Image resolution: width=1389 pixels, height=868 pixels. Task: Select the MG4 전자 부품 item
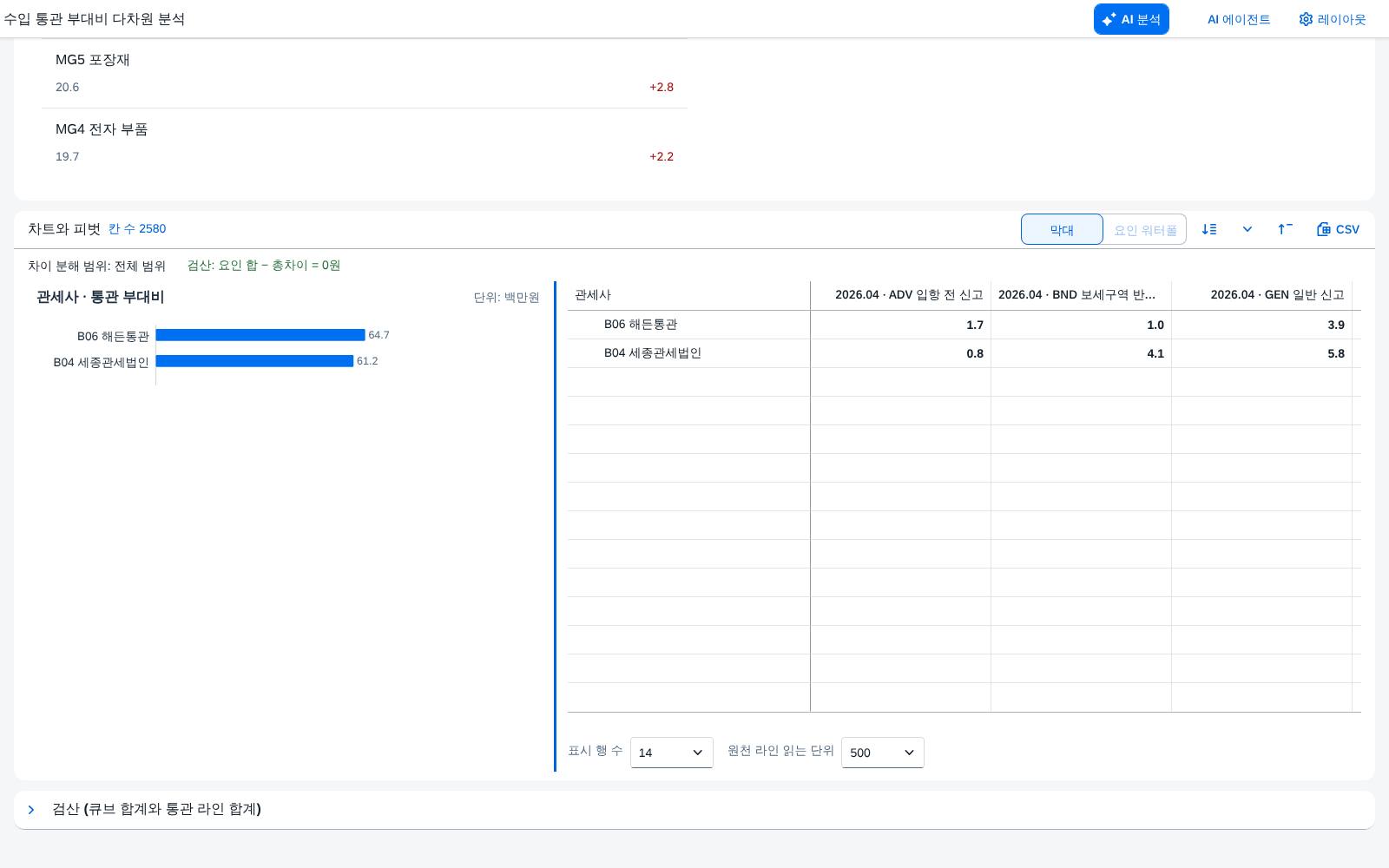(365, 142)
